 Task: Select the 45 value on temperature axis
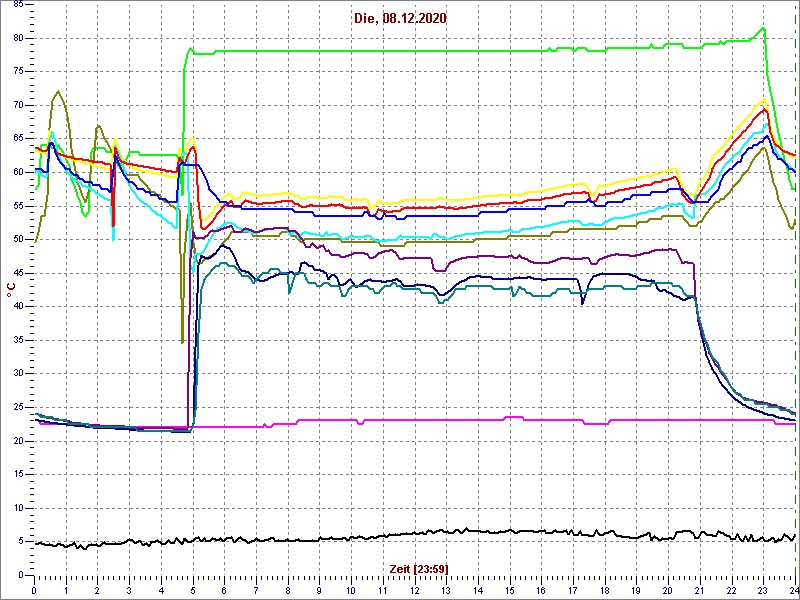point(18,273)
